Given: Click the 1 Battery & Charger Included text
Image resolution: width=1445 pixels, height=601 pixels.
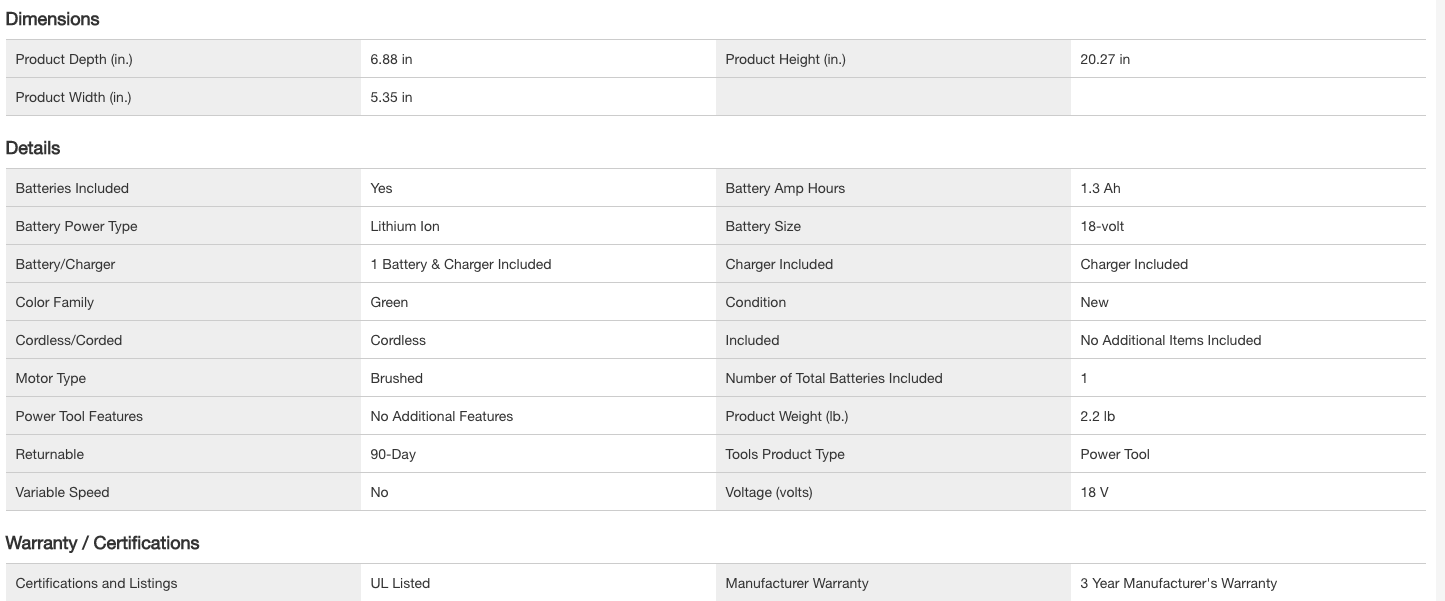Looking at the screenshot, I should [x=461, y=264].
